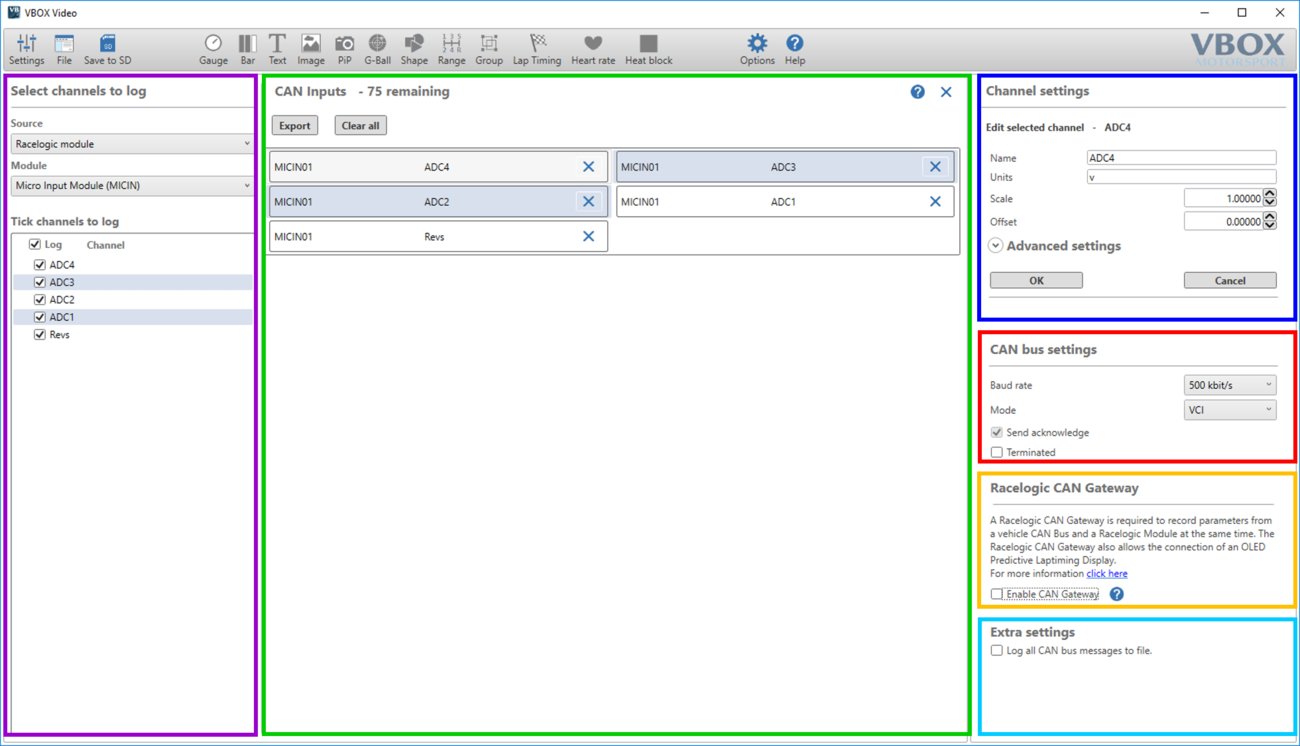Remove MICIN01 ADC3 CAN input
The image size is (1300, 746).
(935, 167)
